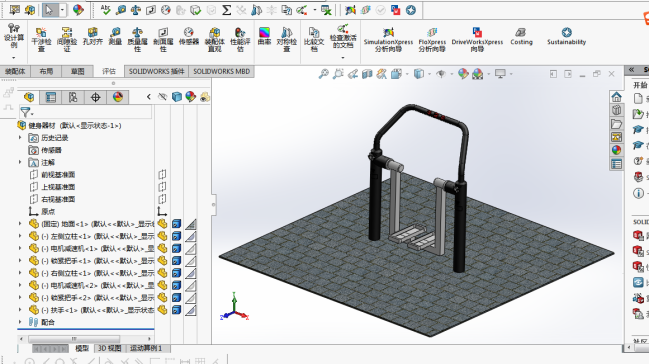Select the 模型 model bottom tab
Viewport: 649px width, 364px height.
pyautogui.click(x=82, y=348)
